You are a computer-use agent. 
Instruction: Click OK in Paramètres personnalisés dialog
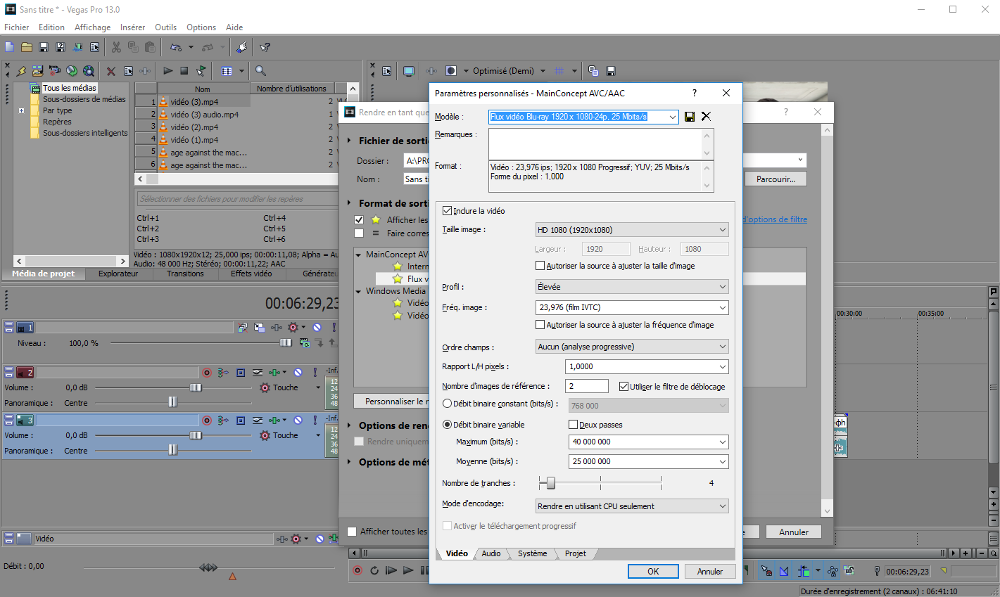pos(653,571)
